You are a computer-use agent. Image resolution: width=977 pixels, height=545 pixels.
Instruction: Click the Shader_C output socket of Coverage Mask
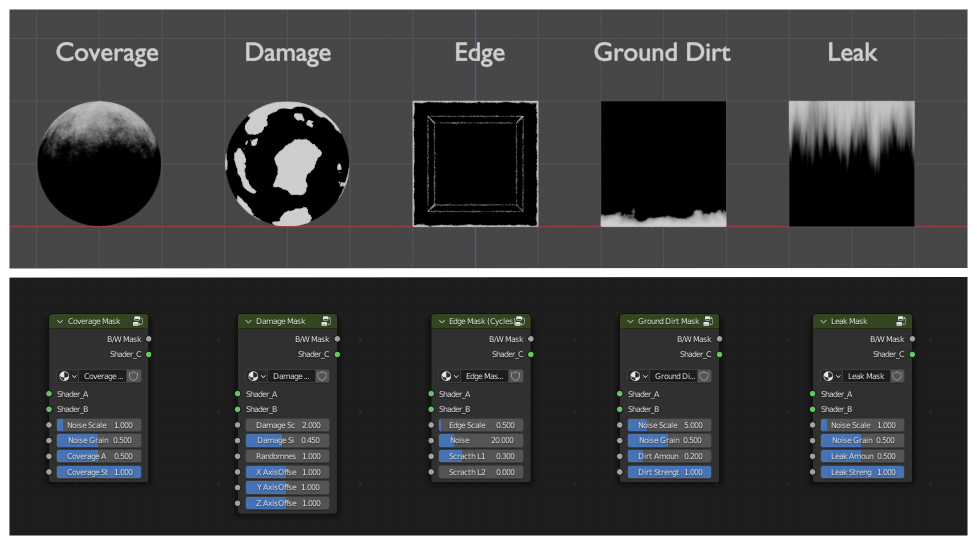tap(148, 354)
